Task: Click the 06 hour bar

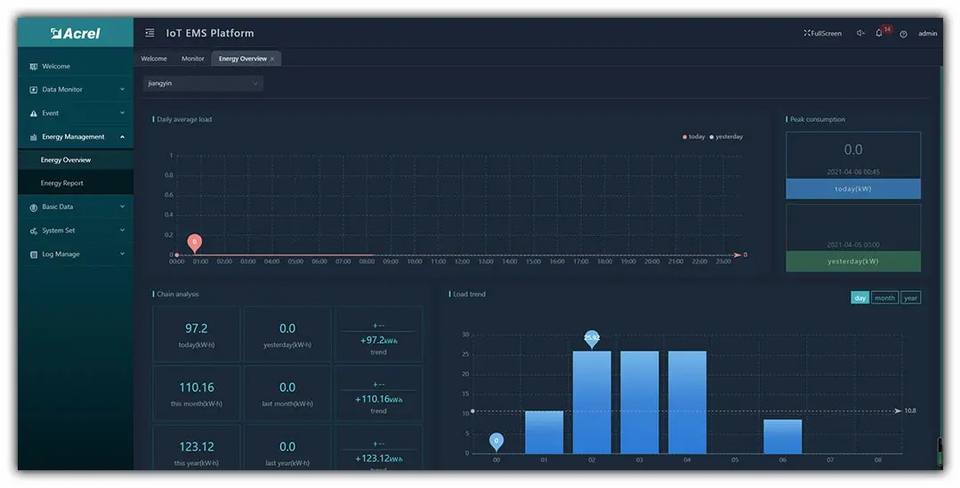Action: click(782, 437)
